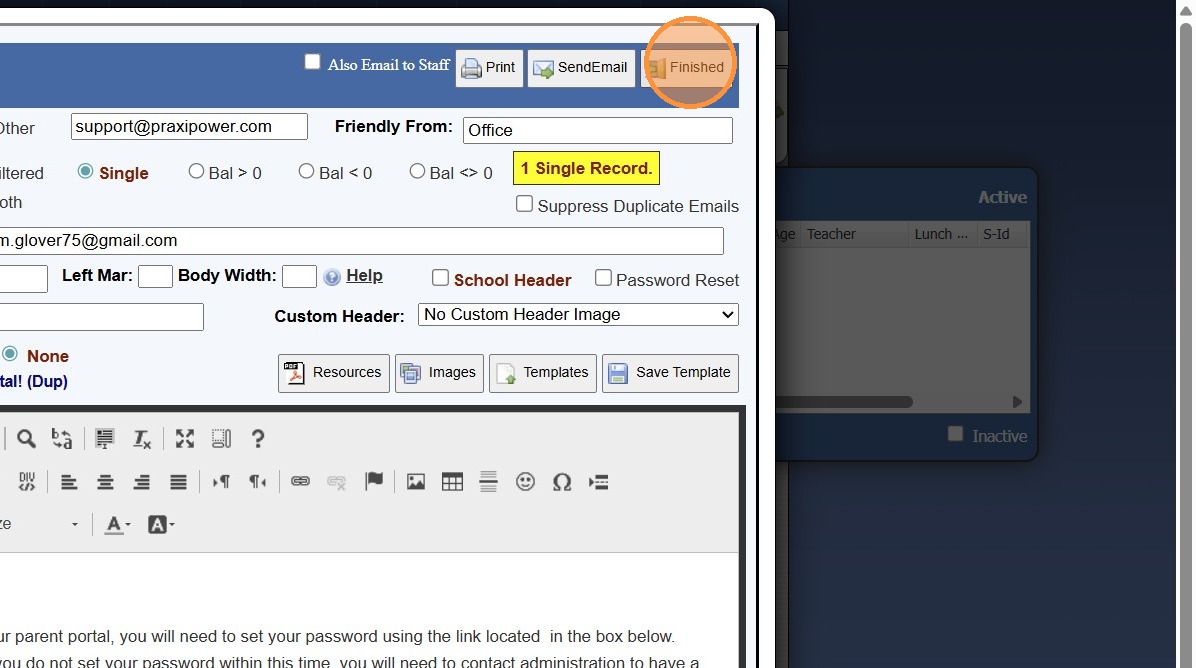This screenshot has width=1196, height=668.
Task: Open Replace tool in editor
Action: [62, 438]
